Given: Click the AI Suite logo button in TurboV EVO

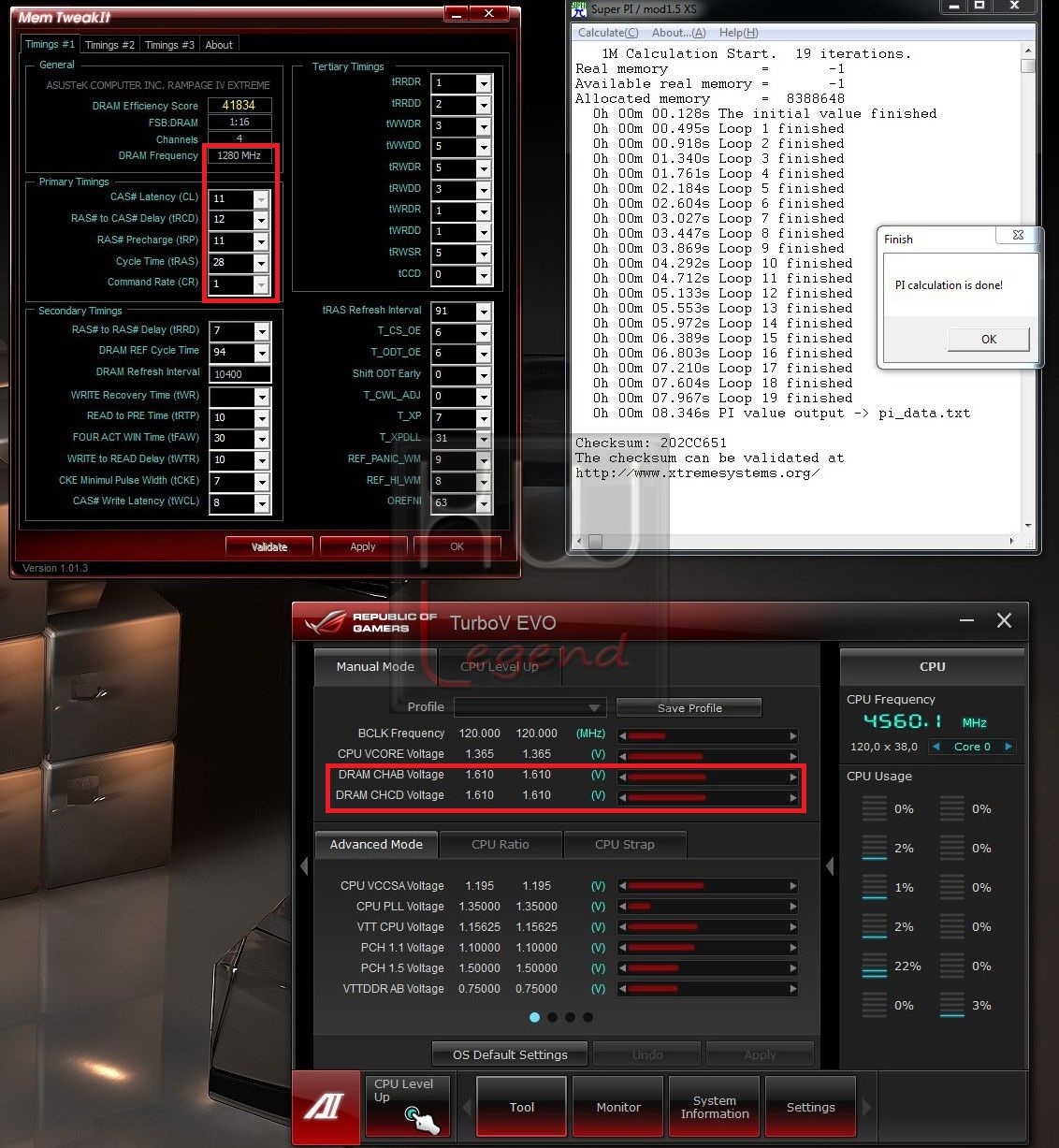Looking at the screenshot, I should tap(326, 1108).
